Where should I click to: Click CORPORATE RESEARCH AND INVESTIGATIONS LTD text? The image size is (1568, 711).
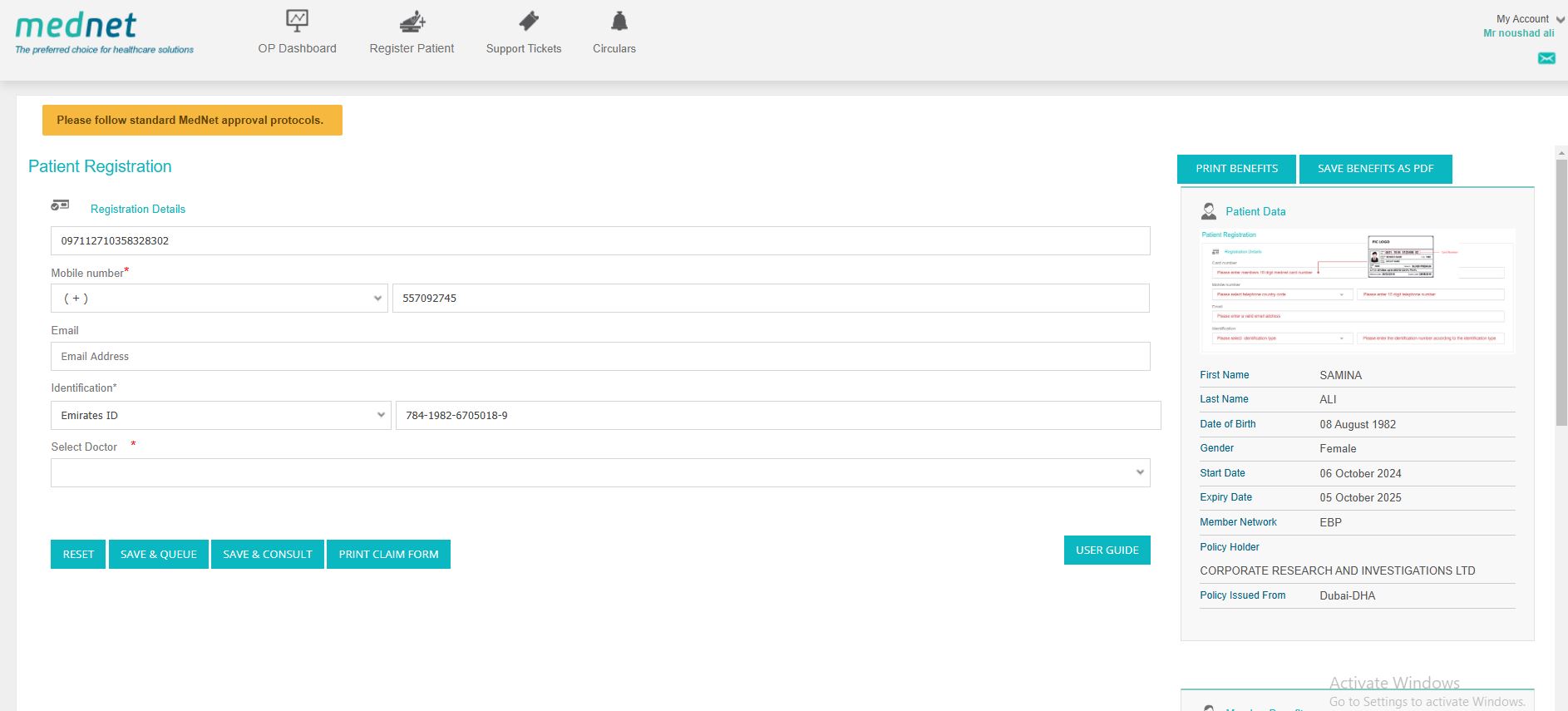pyautogui.click(x=1338, y=570)
